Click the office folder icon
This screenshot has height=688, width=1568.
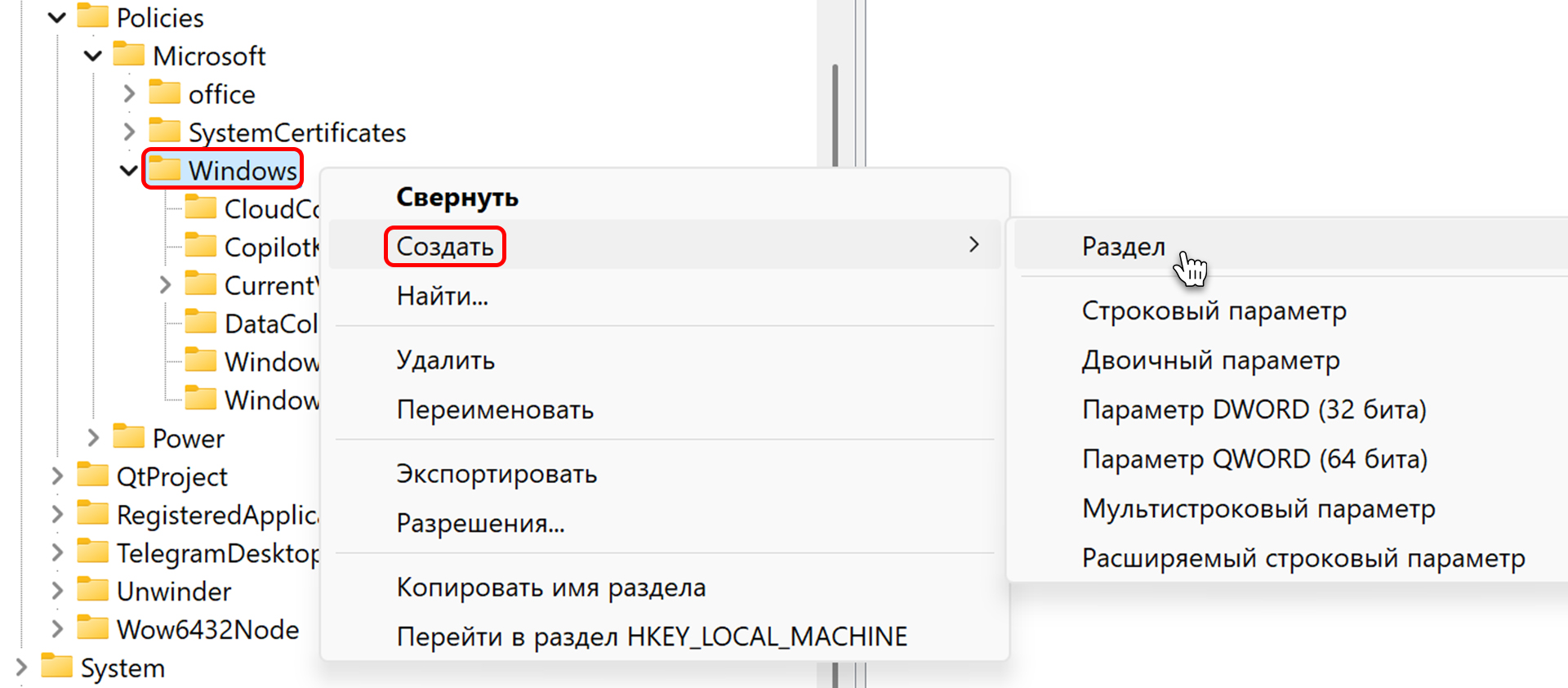(165, 93)
